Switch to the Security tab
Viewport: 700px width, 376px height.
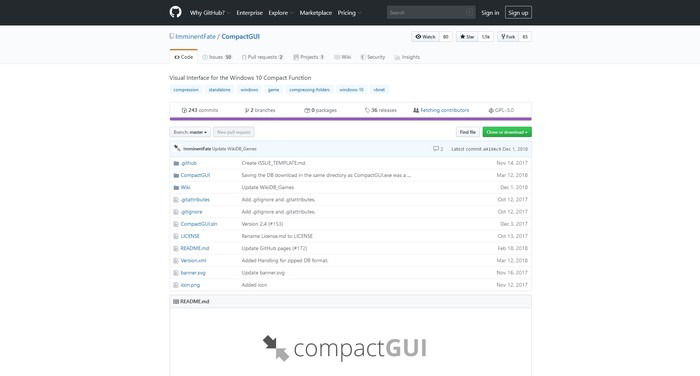coord(373,57)
